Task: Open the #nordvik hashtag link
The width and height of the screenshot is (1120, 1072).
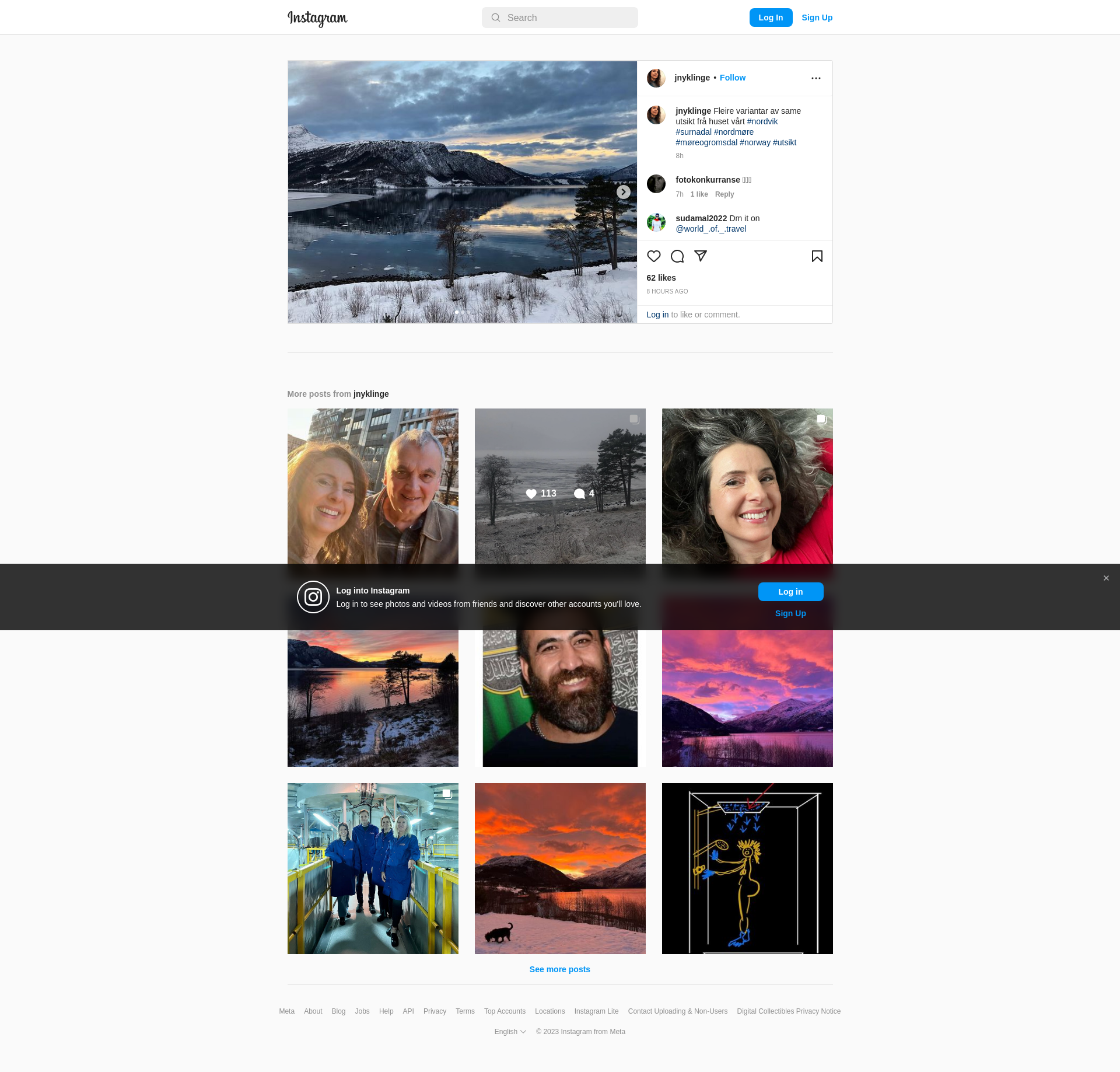Action: click(762, 121)
